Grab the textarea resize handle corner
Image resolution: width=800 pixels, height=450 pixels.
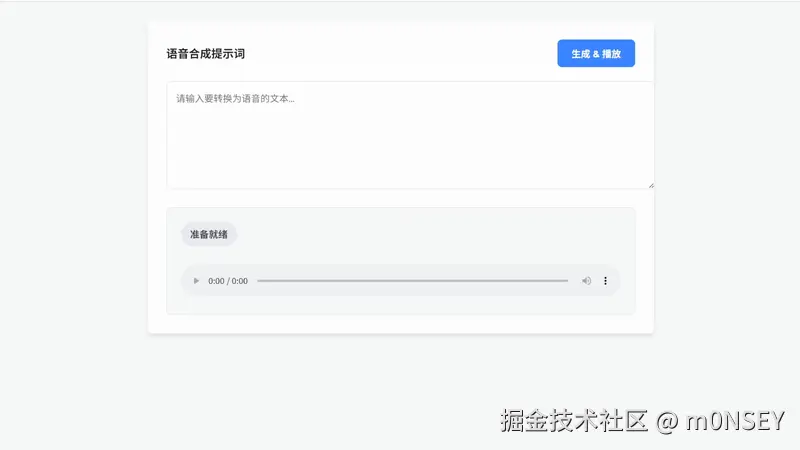651,185
